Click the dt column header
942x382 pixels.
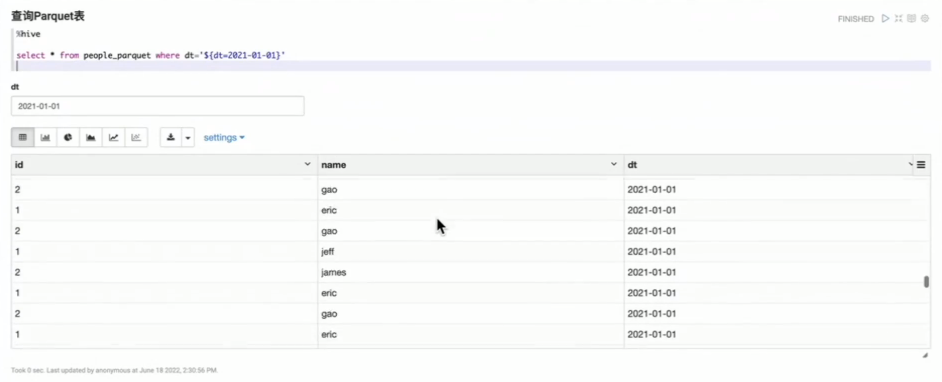tap(769, 165)
